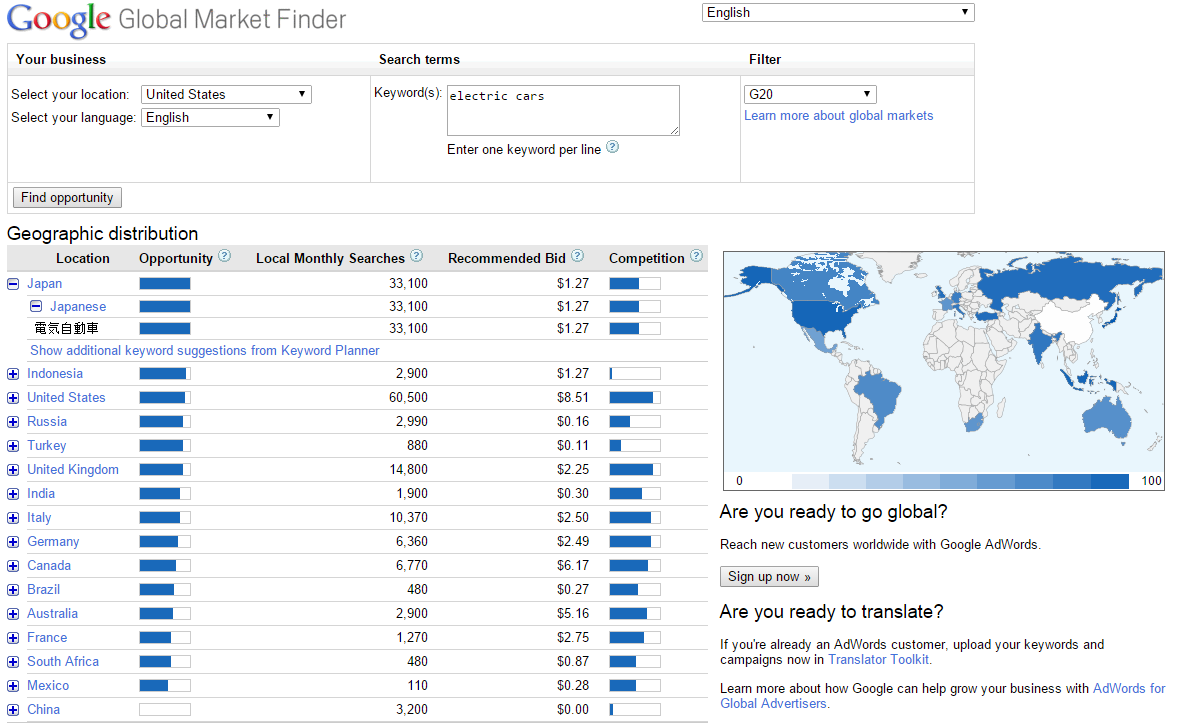The height and width of the screenshot is (723, 1183).
Task: Click the Find opportunity button
Action: pos(67,198)
